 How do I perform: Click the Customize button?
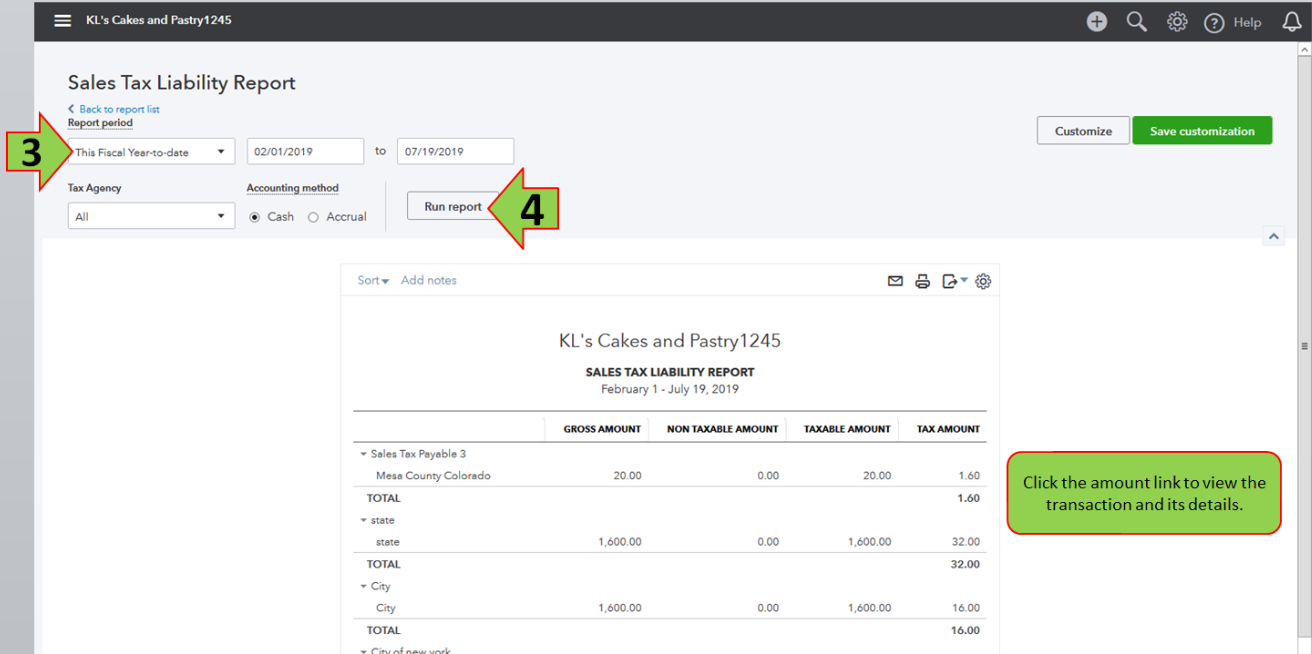(x=1083, y=131)
